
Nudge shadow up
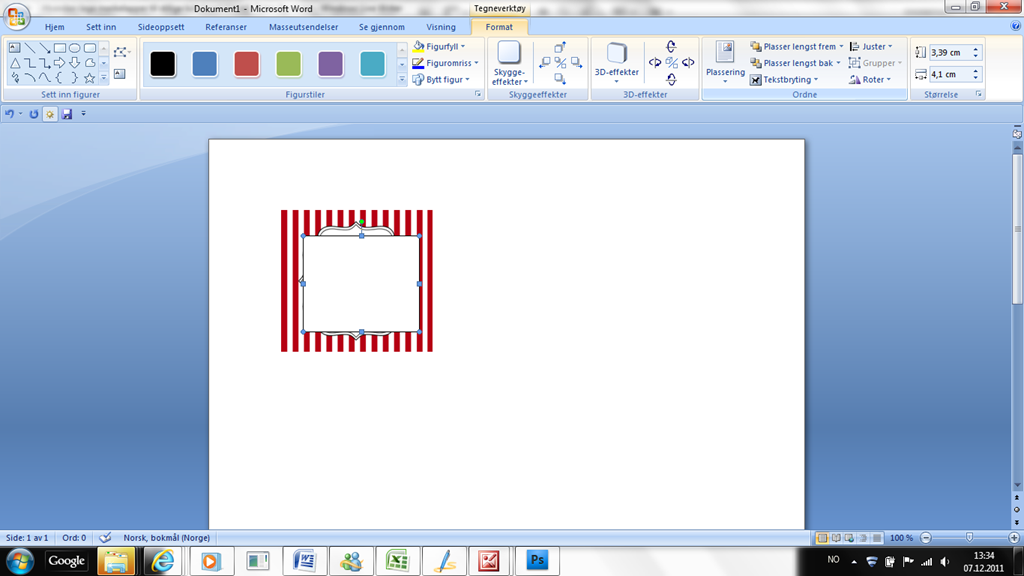point(560,47)
